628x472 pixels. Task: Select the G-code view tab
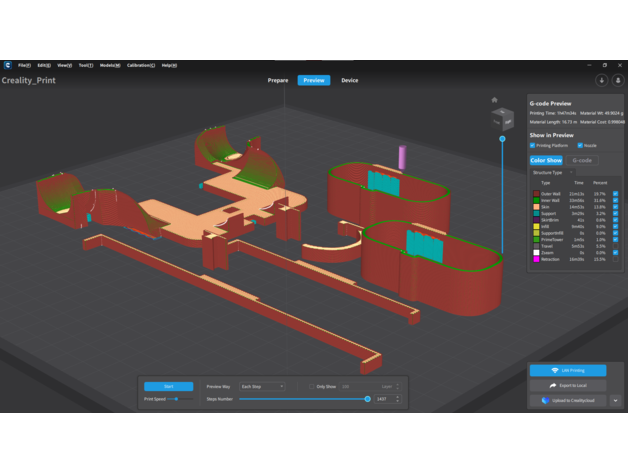tap(582, 160)
